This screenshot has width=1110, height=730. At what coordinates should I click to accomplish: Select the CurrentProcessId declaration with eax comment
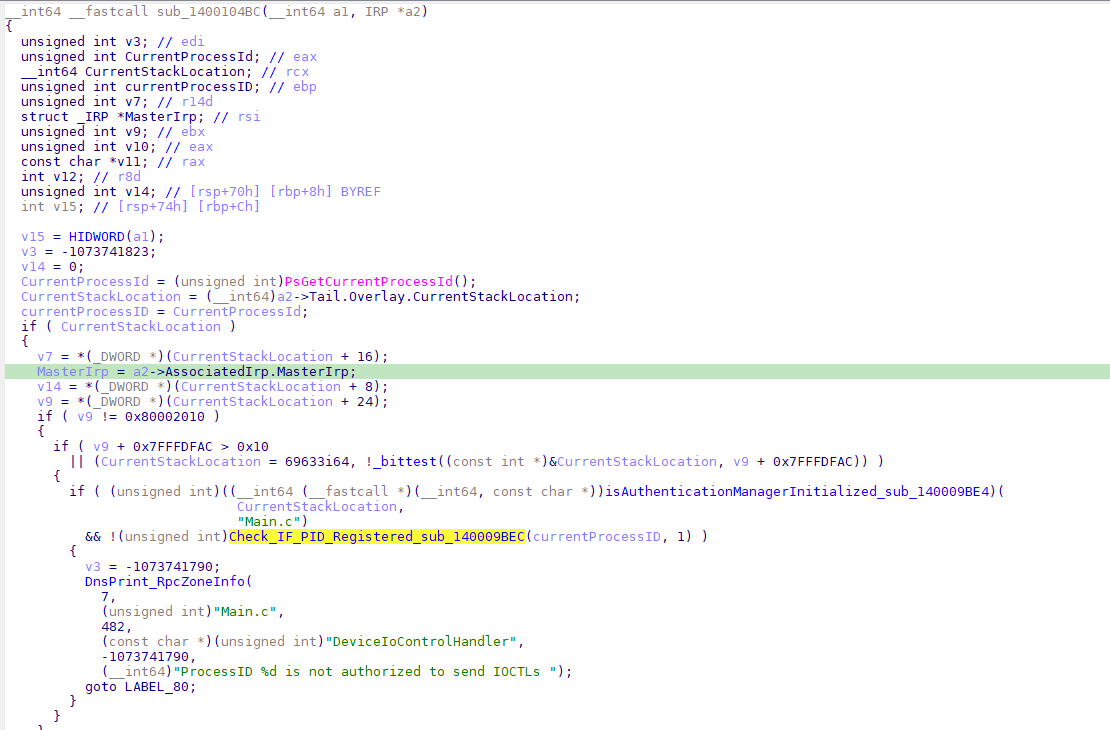(x=168, y=57)
